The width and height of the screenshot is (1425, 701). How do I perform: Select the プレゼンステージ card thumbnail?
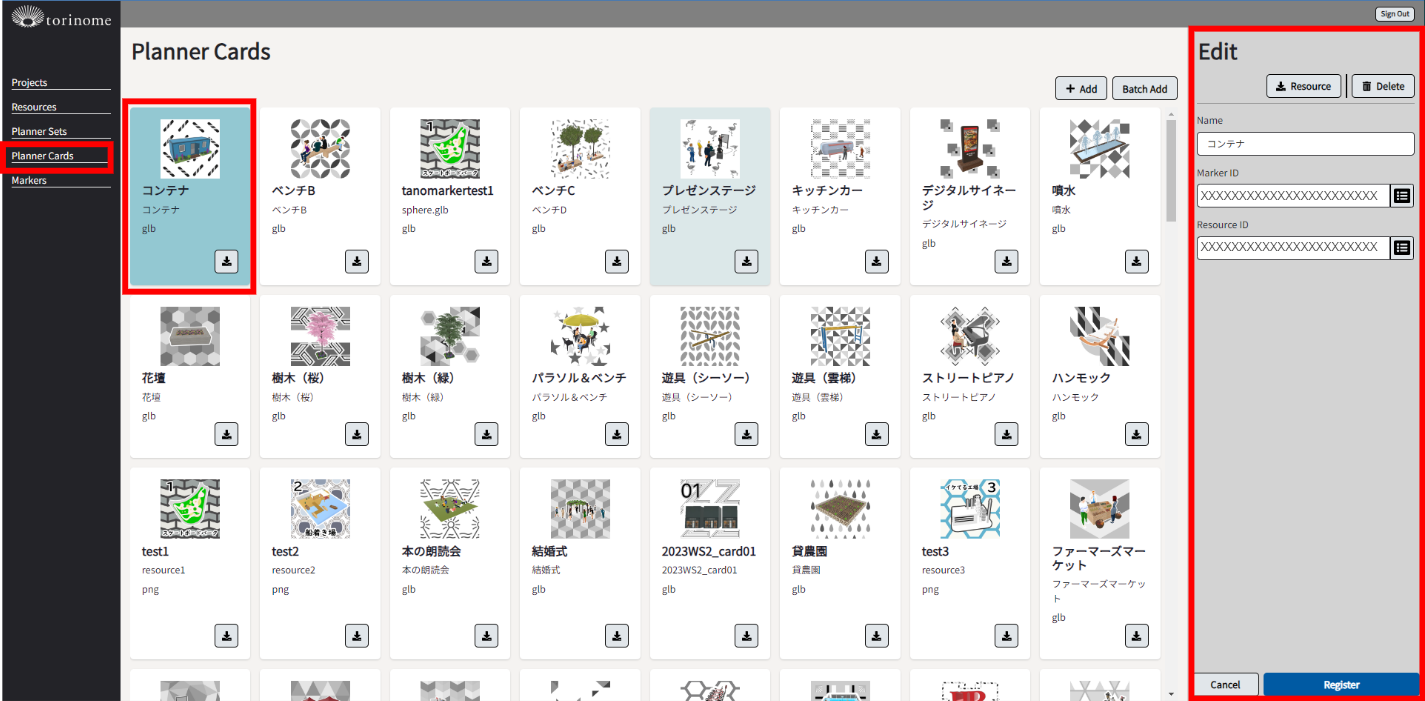click(x=710, y=149)
